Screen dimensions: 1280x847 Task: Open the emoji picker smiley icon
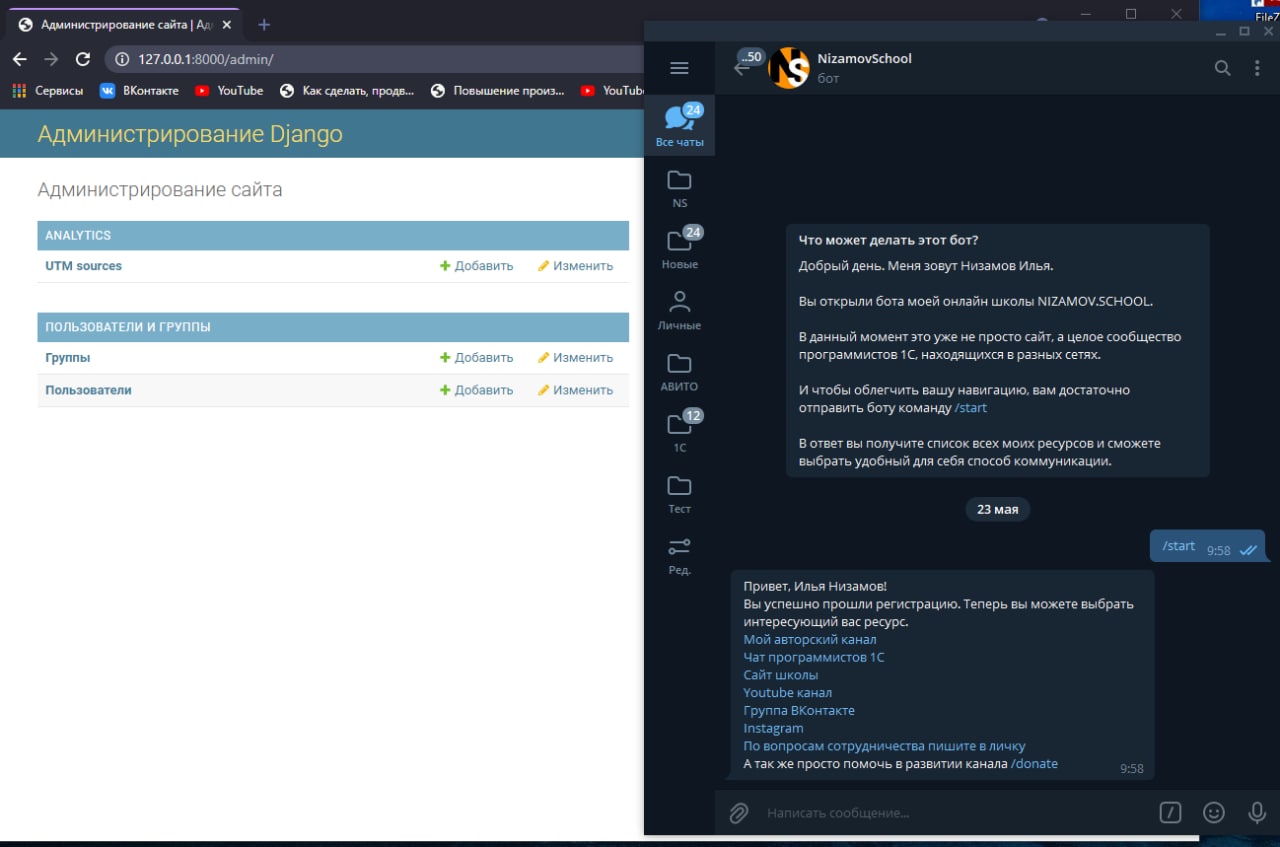[x=1214, y=813]
